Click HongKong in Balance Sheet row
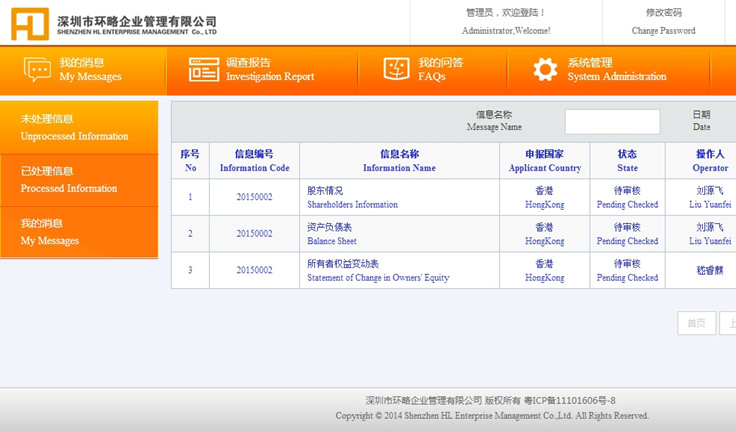 coord(544,241)
